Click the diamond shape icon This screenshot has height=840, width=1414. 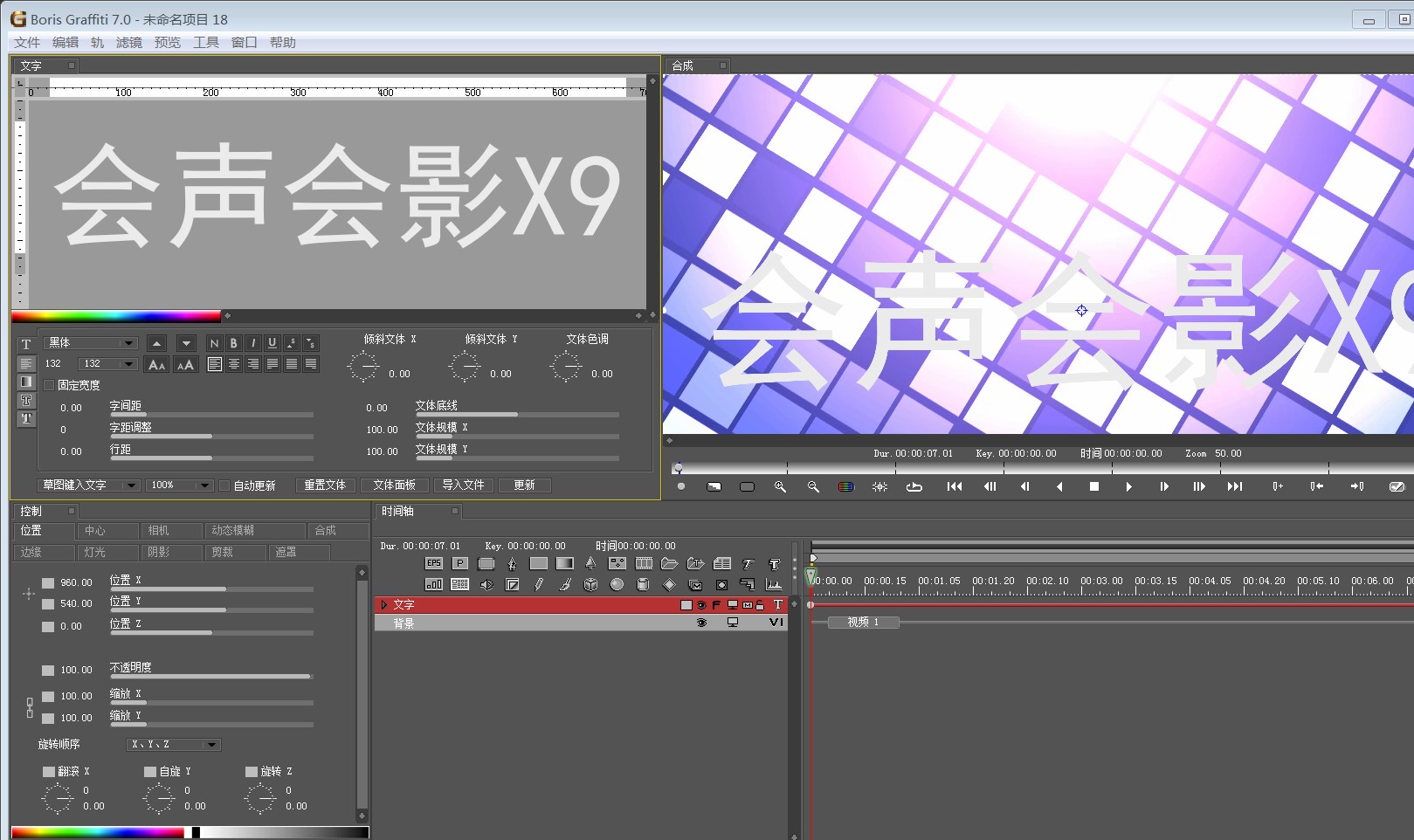669,584
